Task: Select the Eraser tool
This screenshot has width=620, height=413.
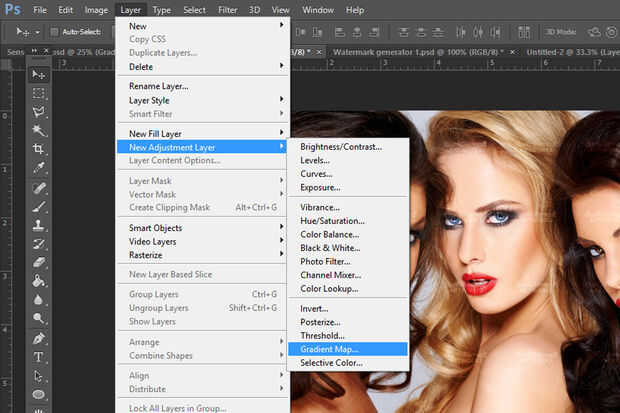Action: (39, 262)
